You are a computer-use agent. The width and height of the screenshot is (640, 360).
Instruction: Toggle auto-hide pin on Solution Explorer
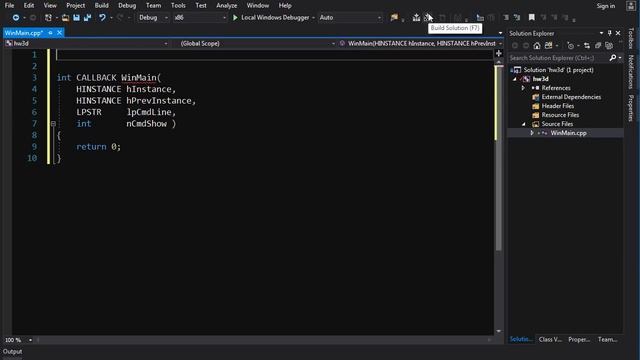[x=610, y=33]
